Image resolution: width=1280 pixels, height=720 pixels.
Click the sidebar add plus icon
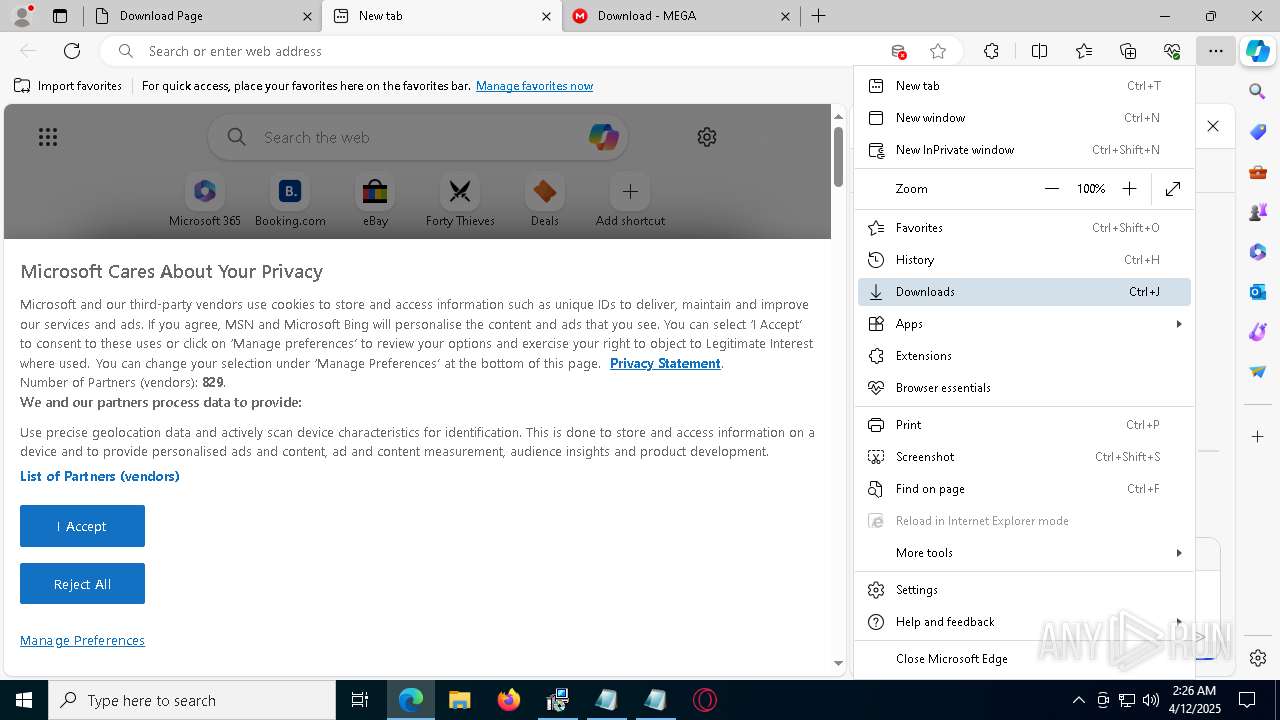point(1258,437)
